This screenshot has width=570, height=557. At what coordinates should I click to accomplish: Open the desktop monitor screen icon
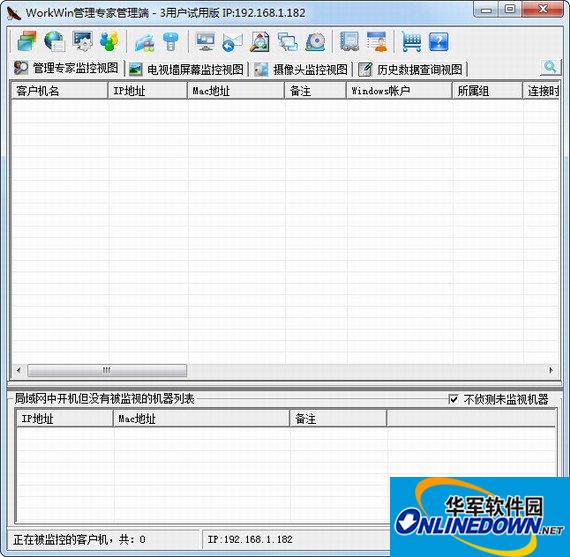tap(205, 41)
